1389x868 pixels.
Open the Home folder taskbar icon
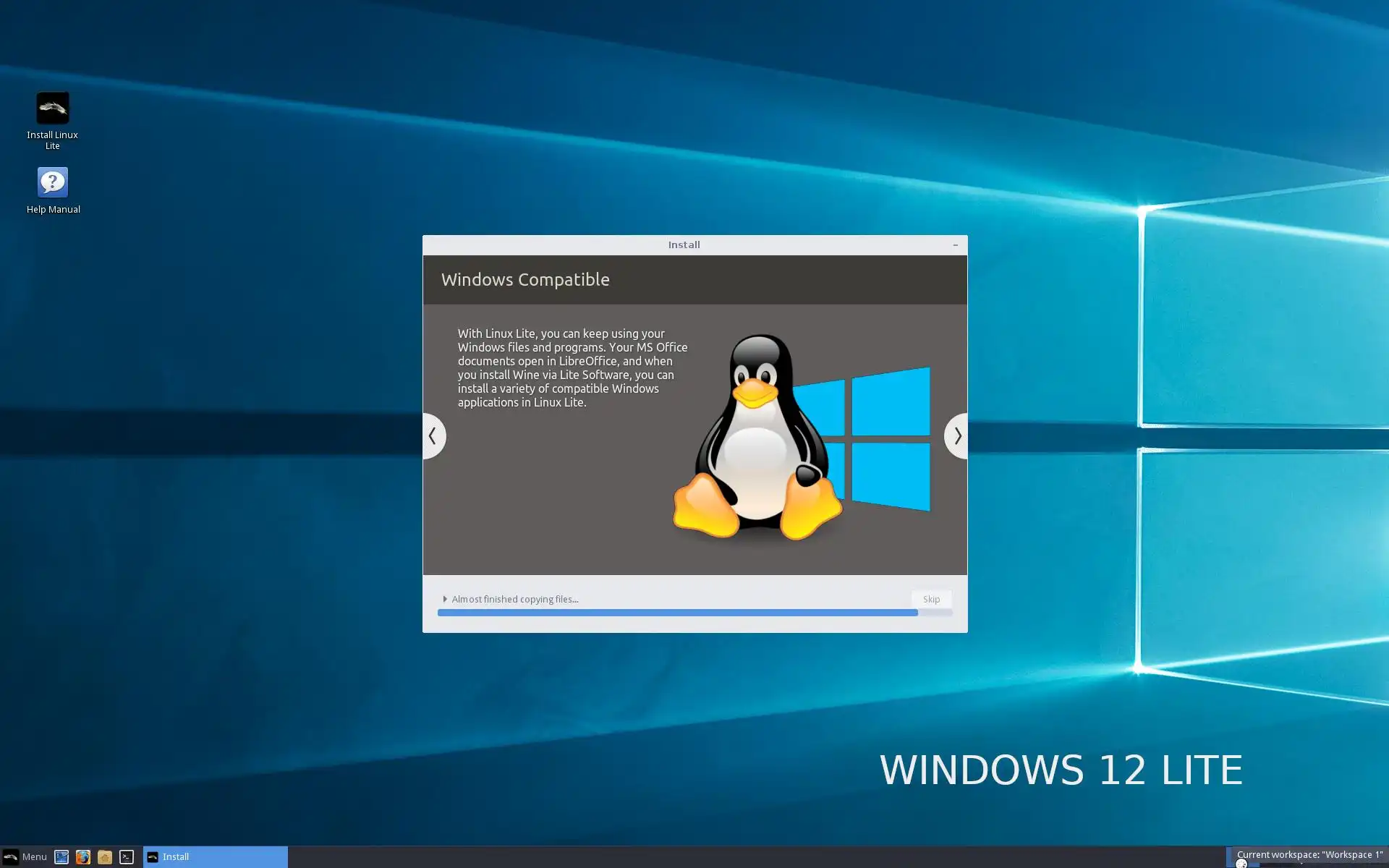pyautogui.click(x=105, y=857)
